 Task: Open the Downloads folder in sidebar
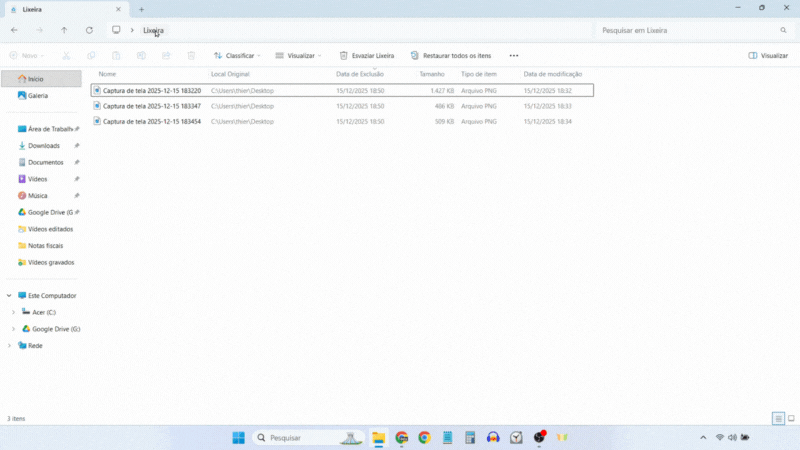point(43,146)
